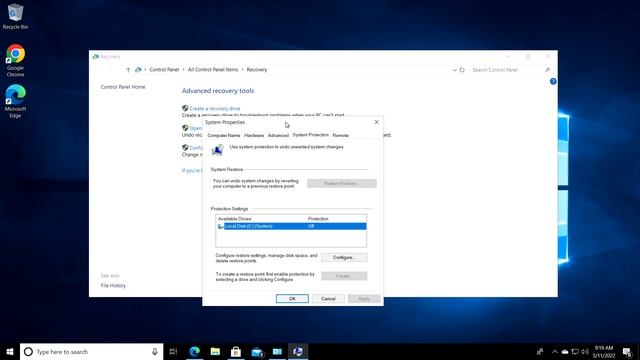Viewport: 640px width, 360px height.
Task: Click the Configure button
Action: coord(344,258)
